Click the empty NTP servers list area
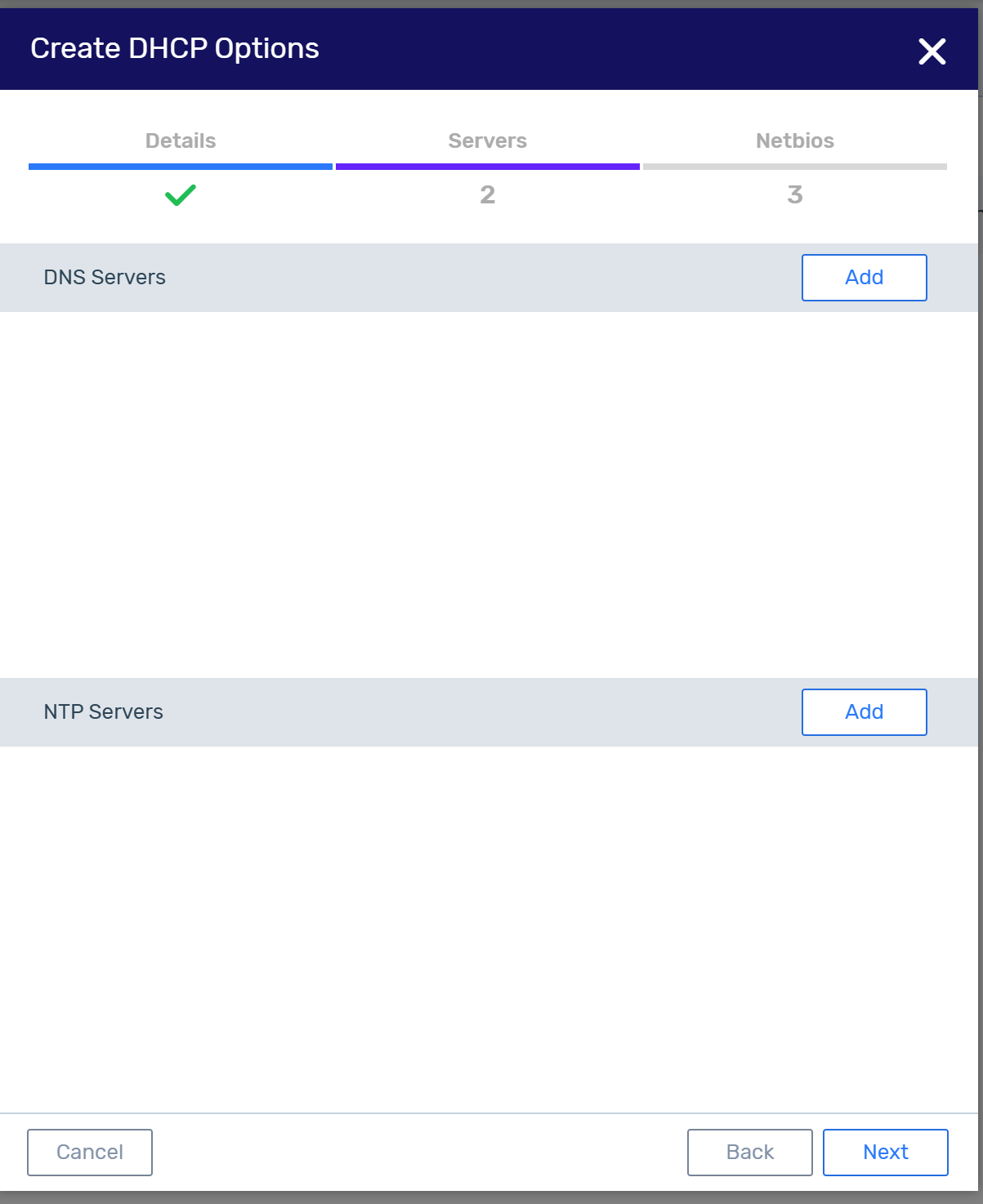Viewport: 983px width, 1204px height. pos(489,927)
